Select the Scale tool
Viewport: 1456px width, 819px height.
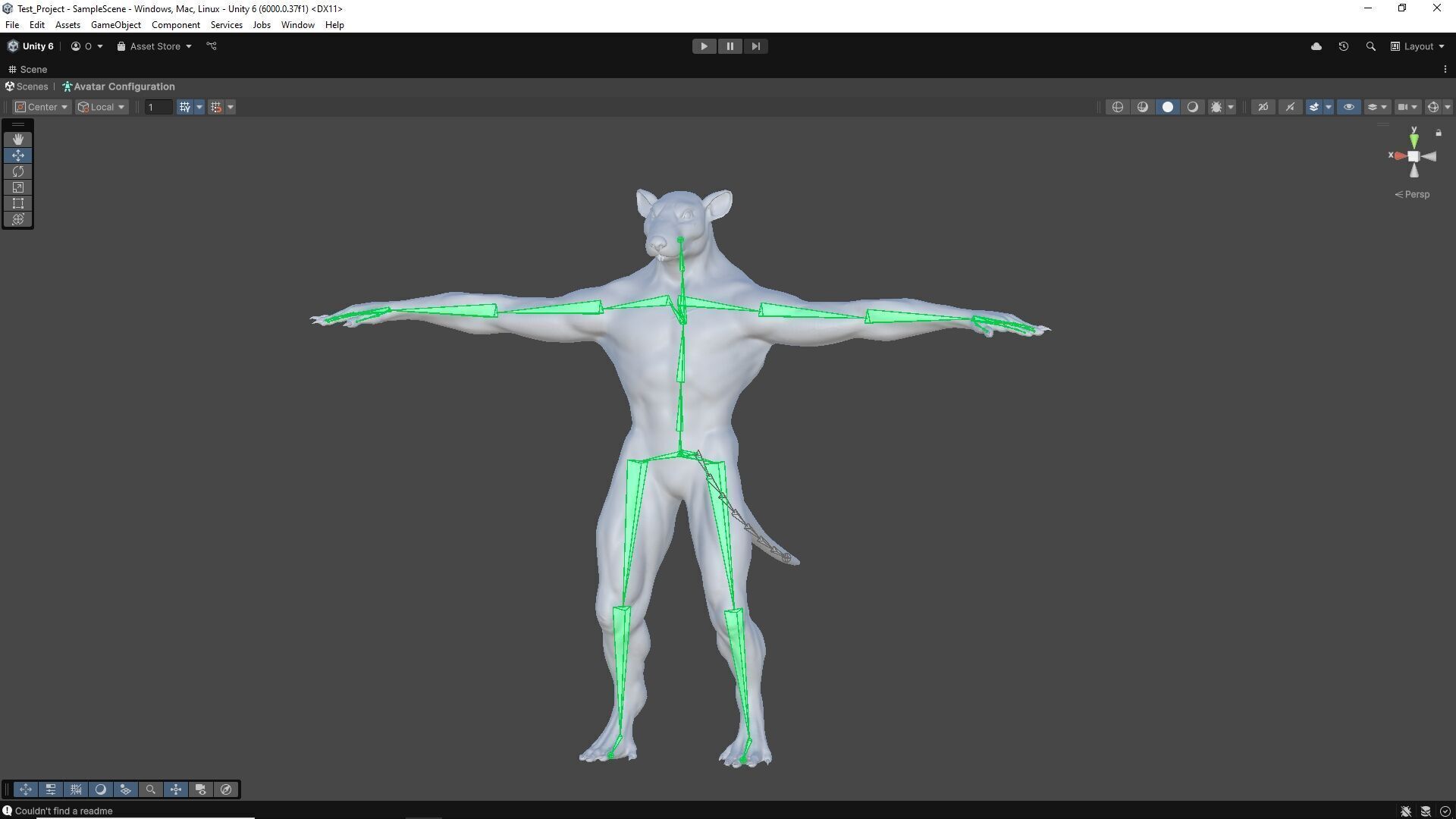18,187
